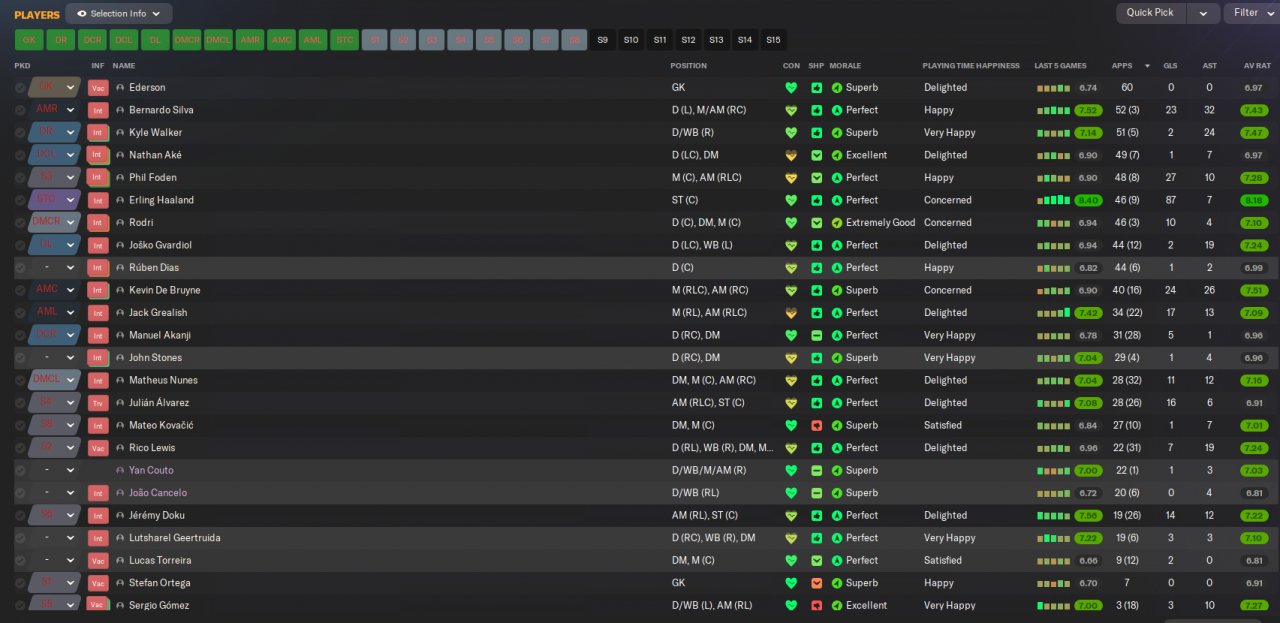Screen dimensions: 1280x623
Task: Click Manuel Akanji's sharpness dash icon
Action: pyautogui.click(x=817, y=335)
